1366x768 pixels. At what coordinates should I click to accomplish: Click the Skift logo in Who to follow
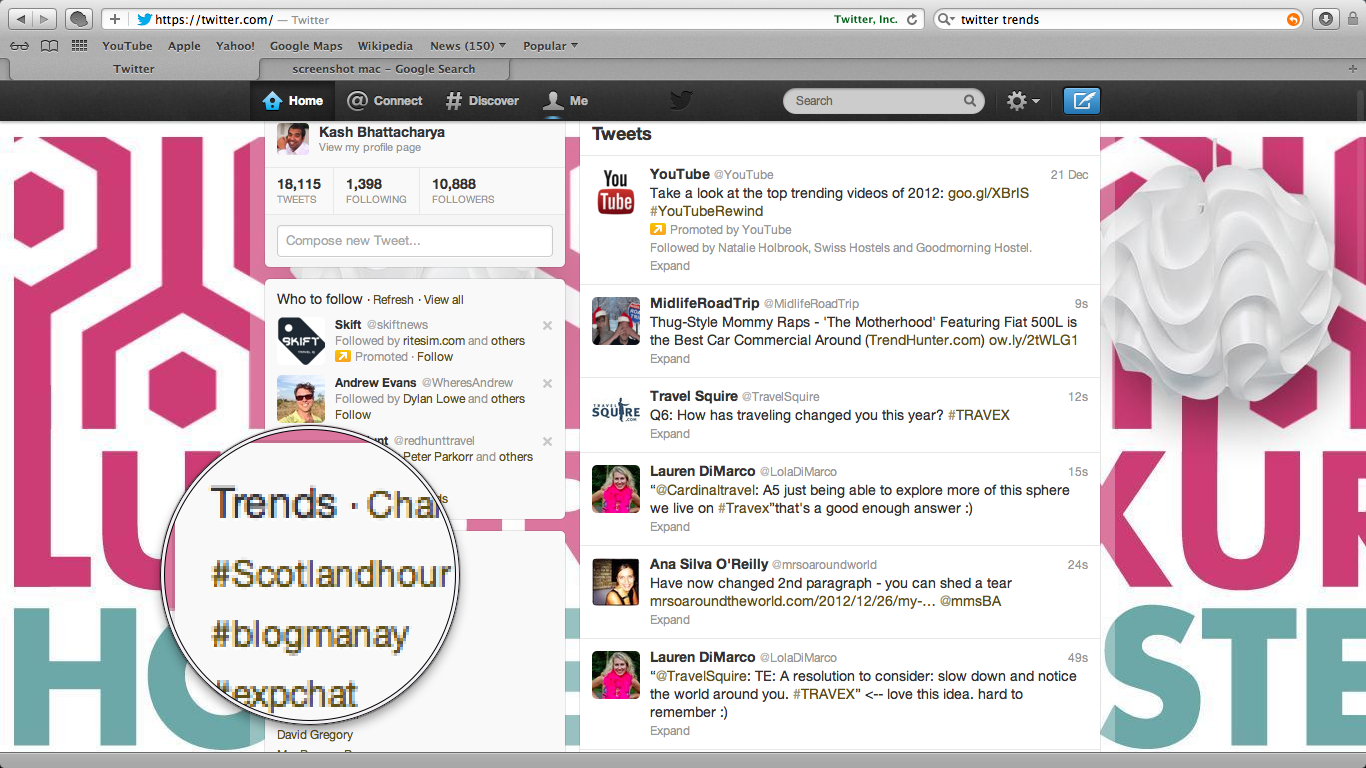[x=301, y=341]
